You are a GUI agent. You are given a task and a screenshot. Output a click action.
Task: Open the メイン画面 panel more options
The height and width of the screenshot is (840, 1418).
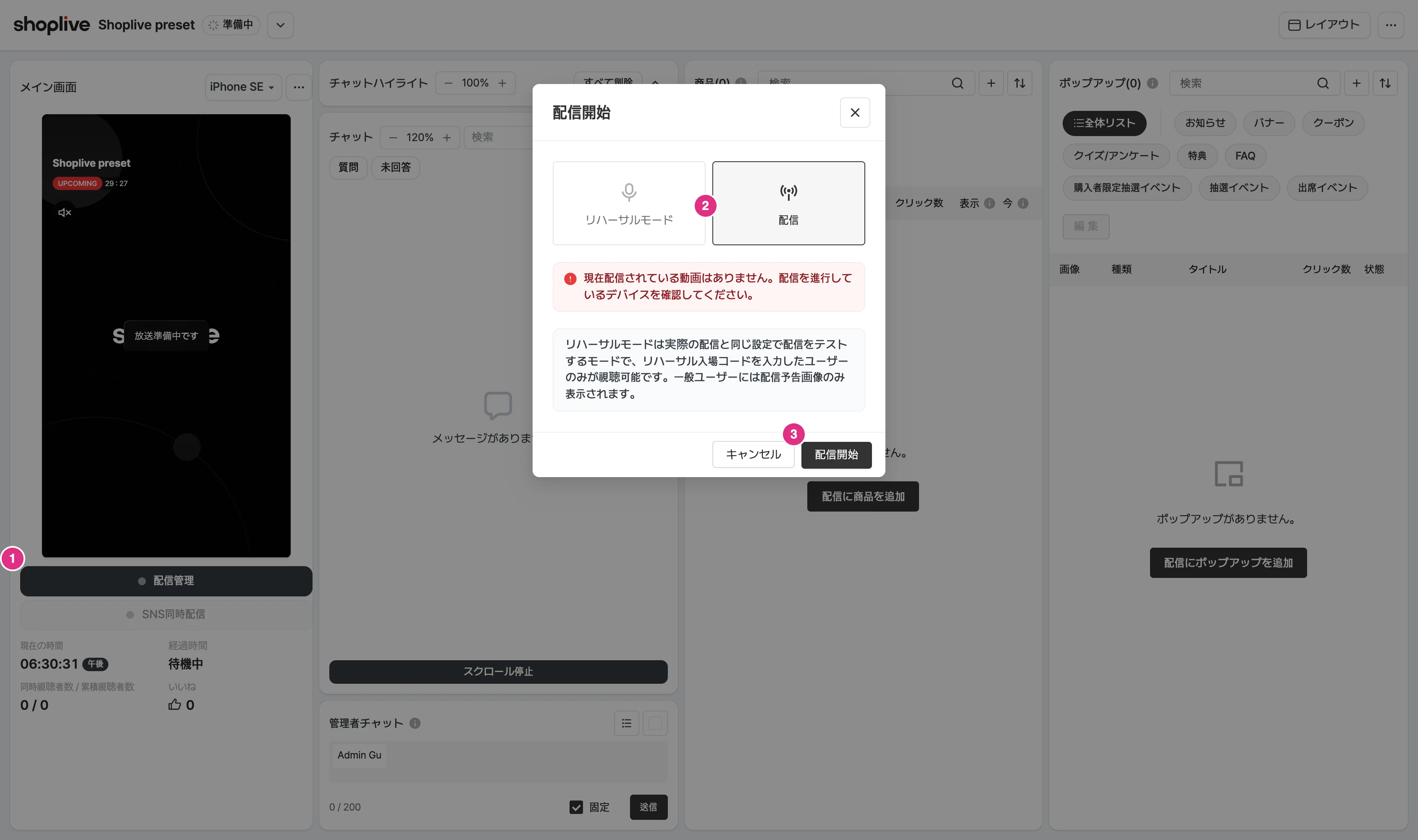(299, 87)
